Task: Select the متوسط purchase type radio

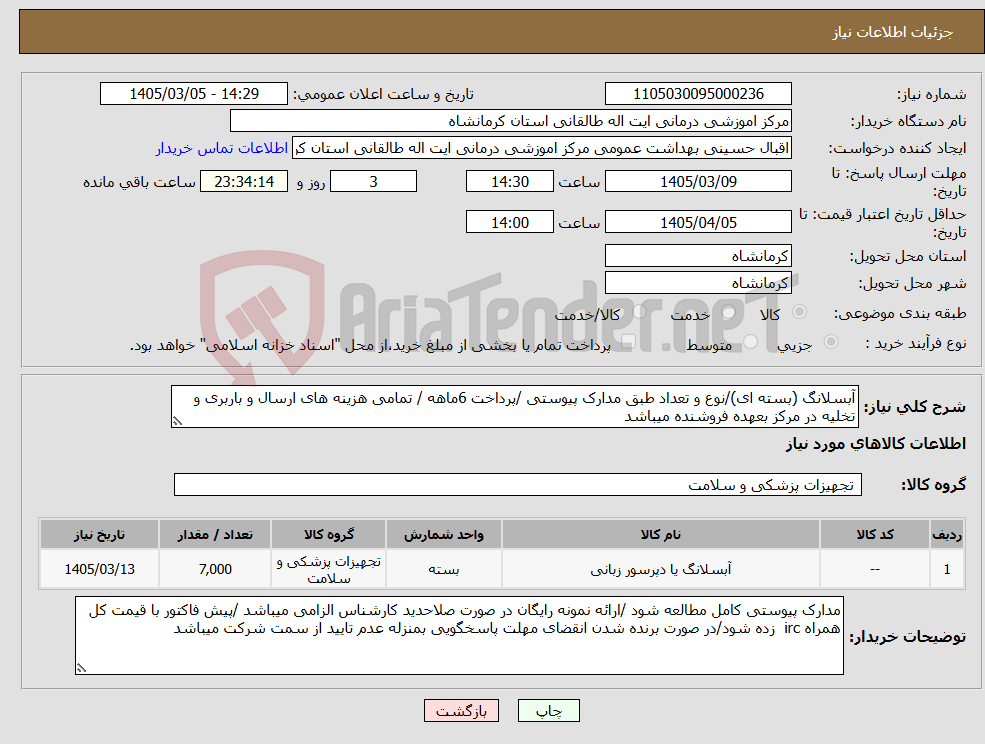Action: click(x=751, y=342)
